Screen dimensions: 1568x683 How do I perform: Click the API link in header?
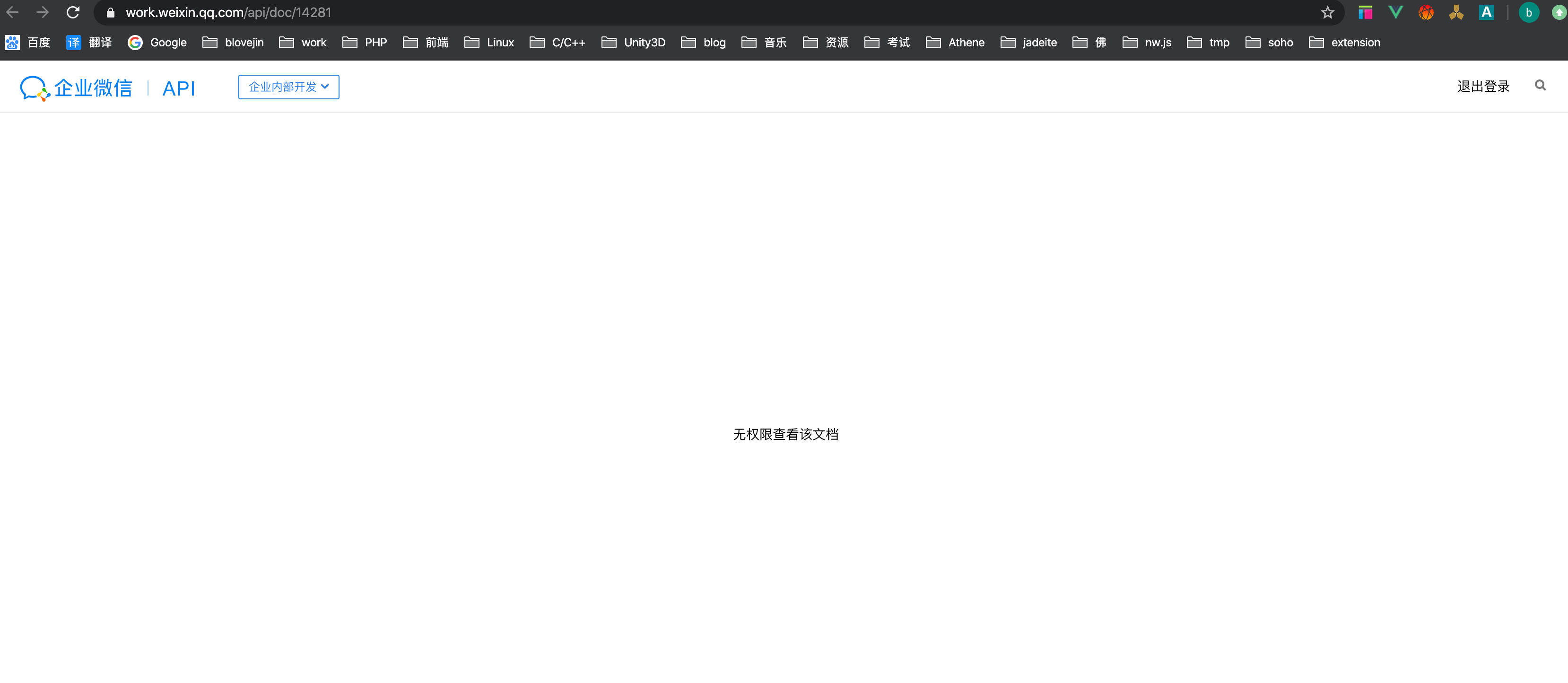178,89
